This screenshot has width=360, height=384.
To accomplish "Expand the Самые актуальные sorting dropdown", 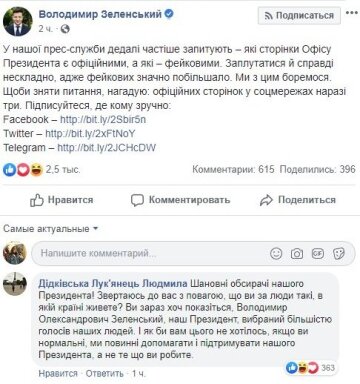I will 51,229.
